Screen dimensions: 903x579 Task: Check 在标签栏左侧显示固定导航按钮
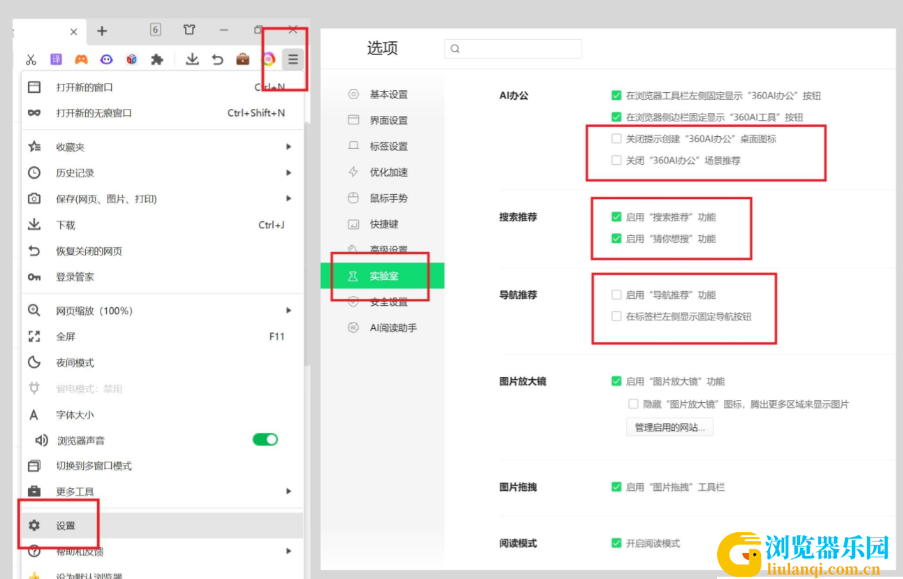(616, 316)
